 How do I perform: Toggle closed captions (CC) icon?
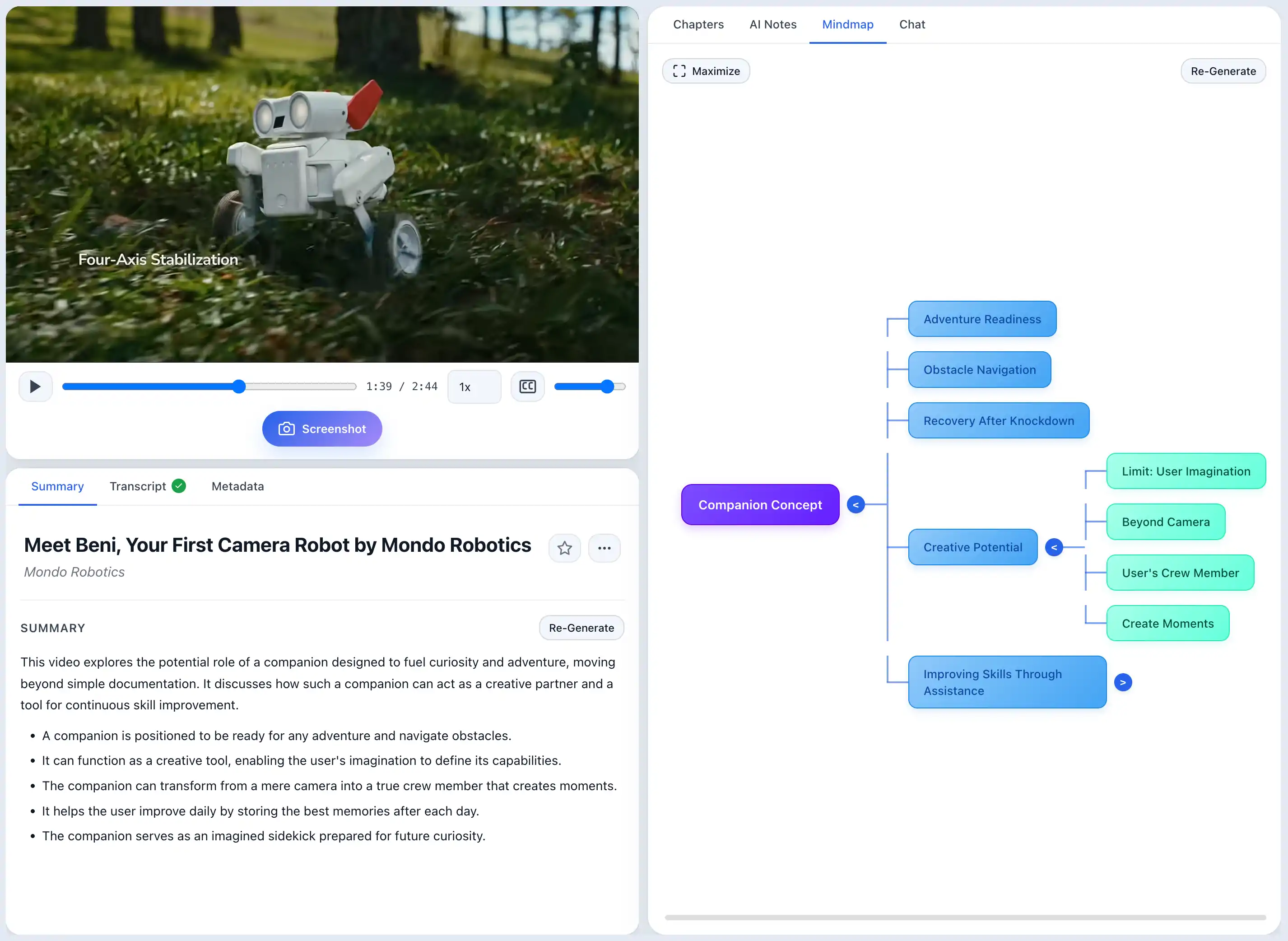[528, 387]
